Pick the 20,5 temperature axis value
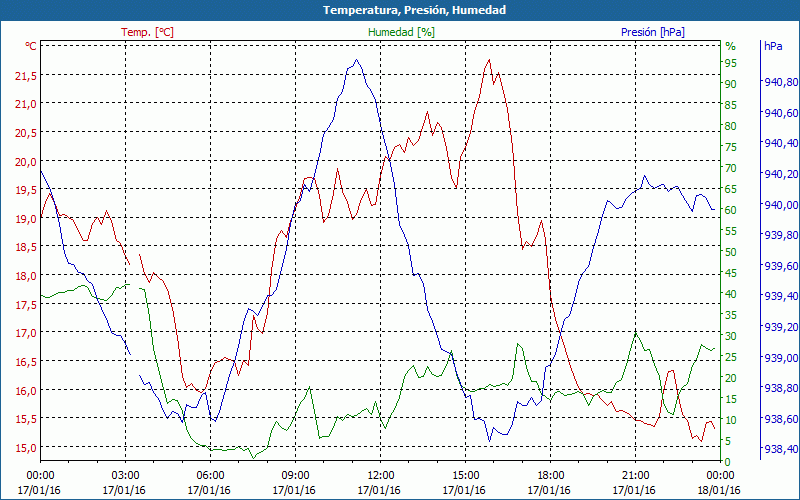Image resolution: width=800 pixels, height=500 pixels. coord(26,133)
